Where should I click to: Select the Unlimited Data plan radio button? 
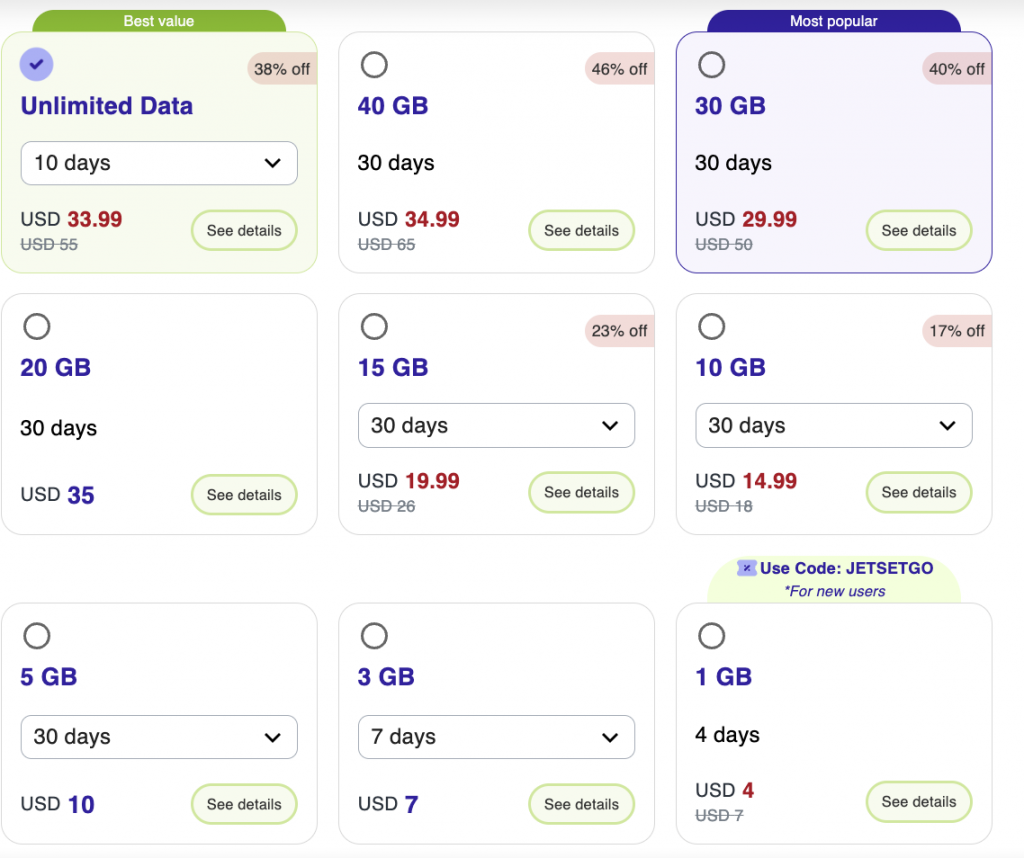[37, 65]
